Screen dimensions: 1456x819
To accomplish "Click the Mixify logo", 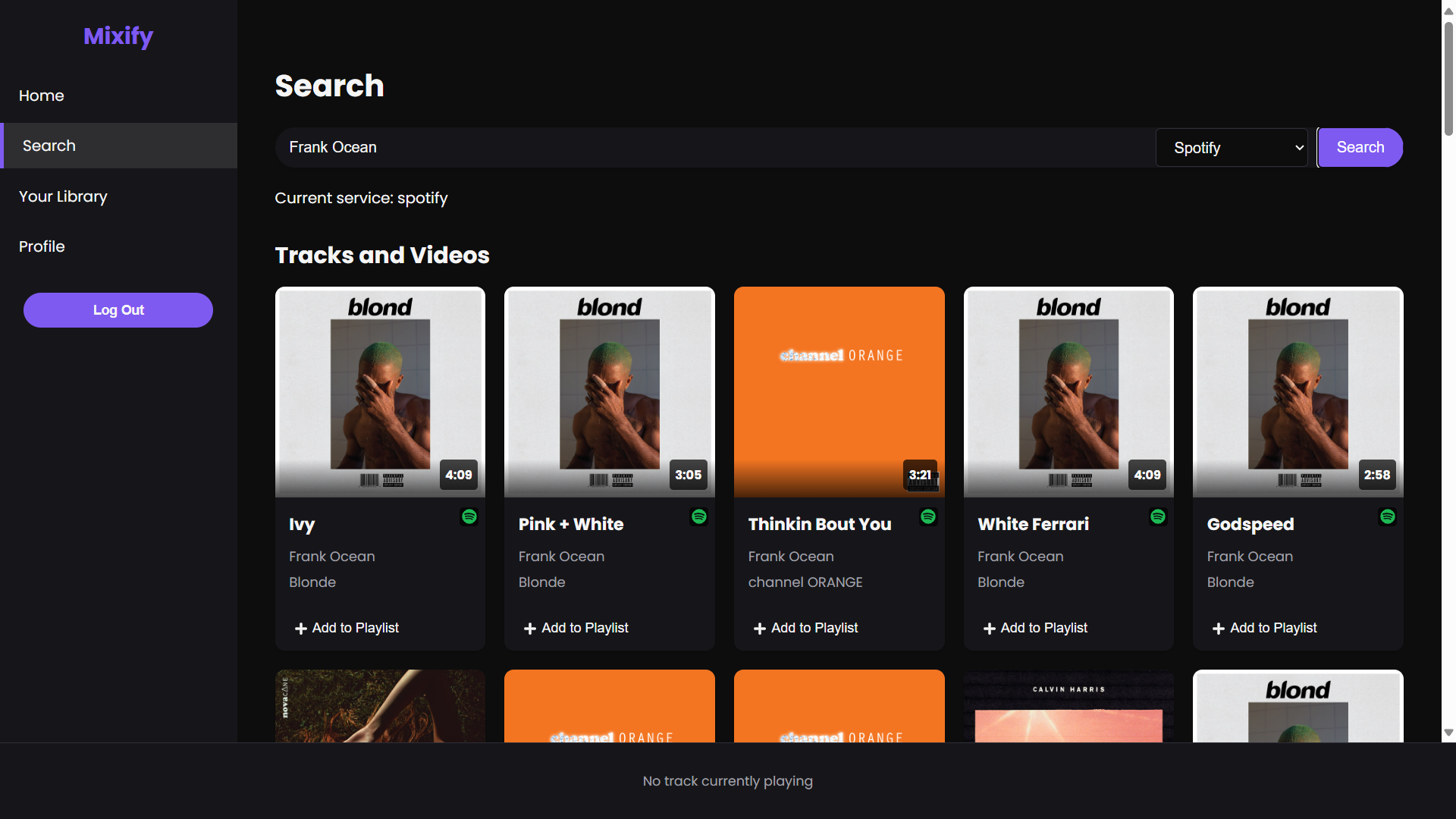I will (x=118, y=36).
